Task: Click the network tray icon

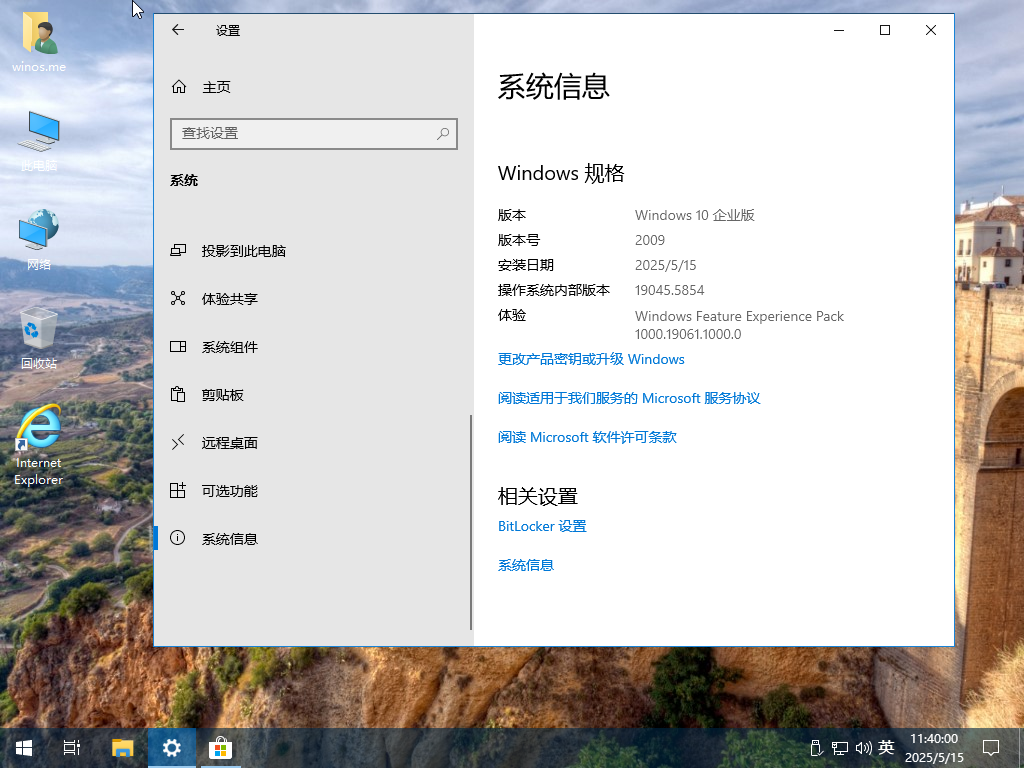Action: 840,748
